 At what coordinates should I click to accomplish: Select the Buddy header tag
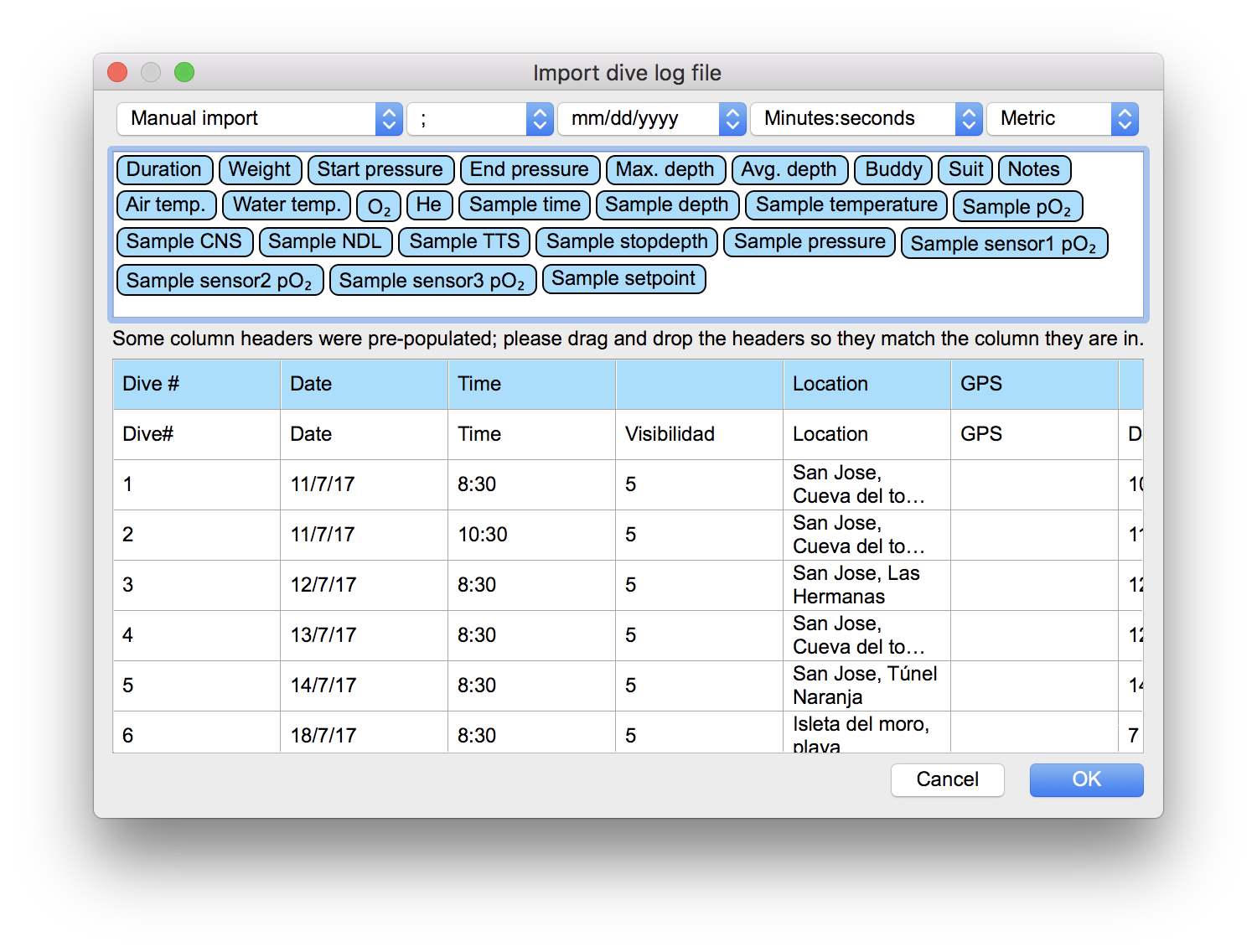click(x=892, y=169)
